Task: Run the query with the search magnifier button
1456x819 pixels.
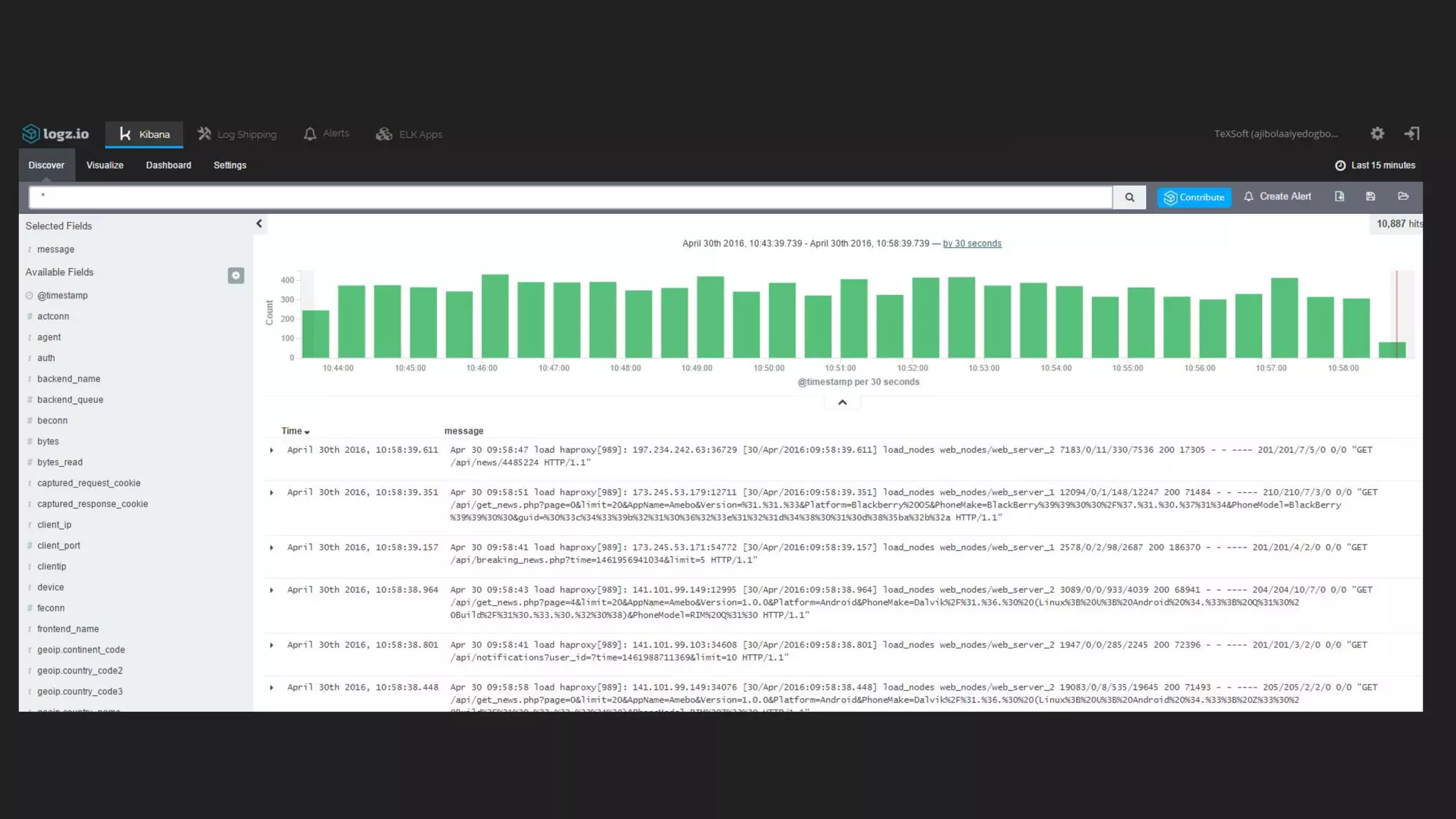Action: (1129, 198)
